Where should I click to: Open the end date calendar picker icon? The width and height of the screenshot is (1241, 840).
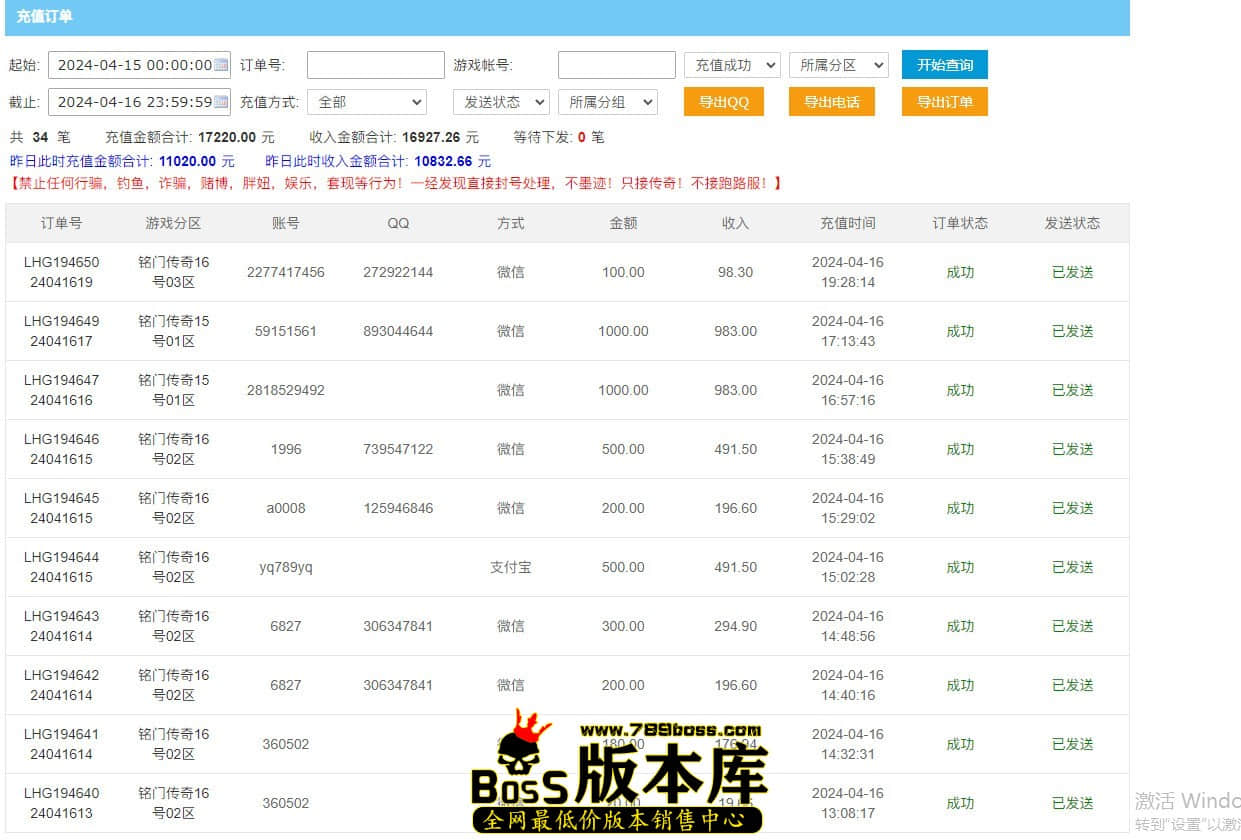pos(221,102)
